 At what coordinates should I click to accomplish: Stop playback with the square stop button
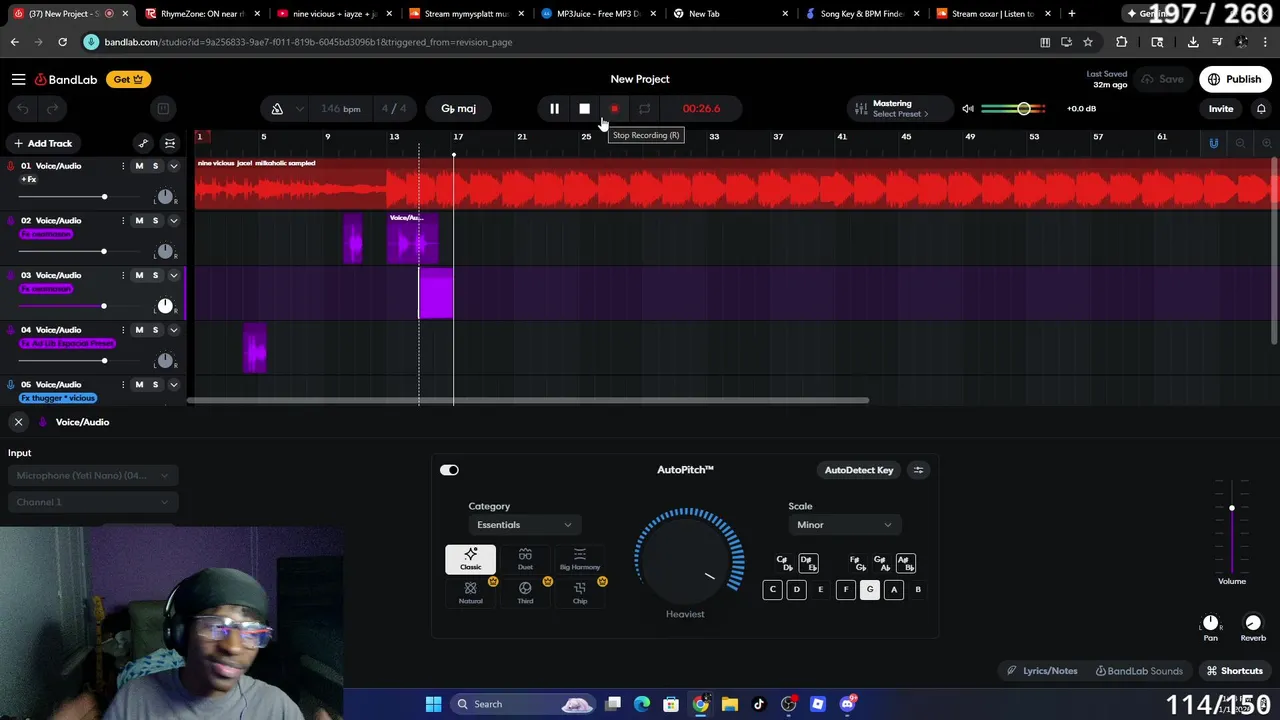pyautogui.click(x=584, y=108)
